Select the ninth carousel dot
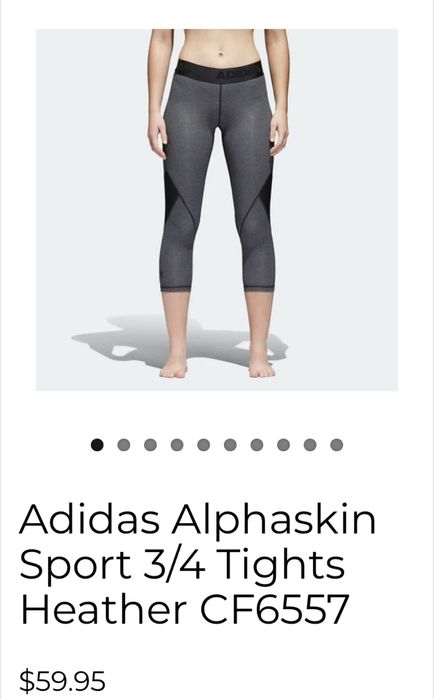 [x=310, y=445]
